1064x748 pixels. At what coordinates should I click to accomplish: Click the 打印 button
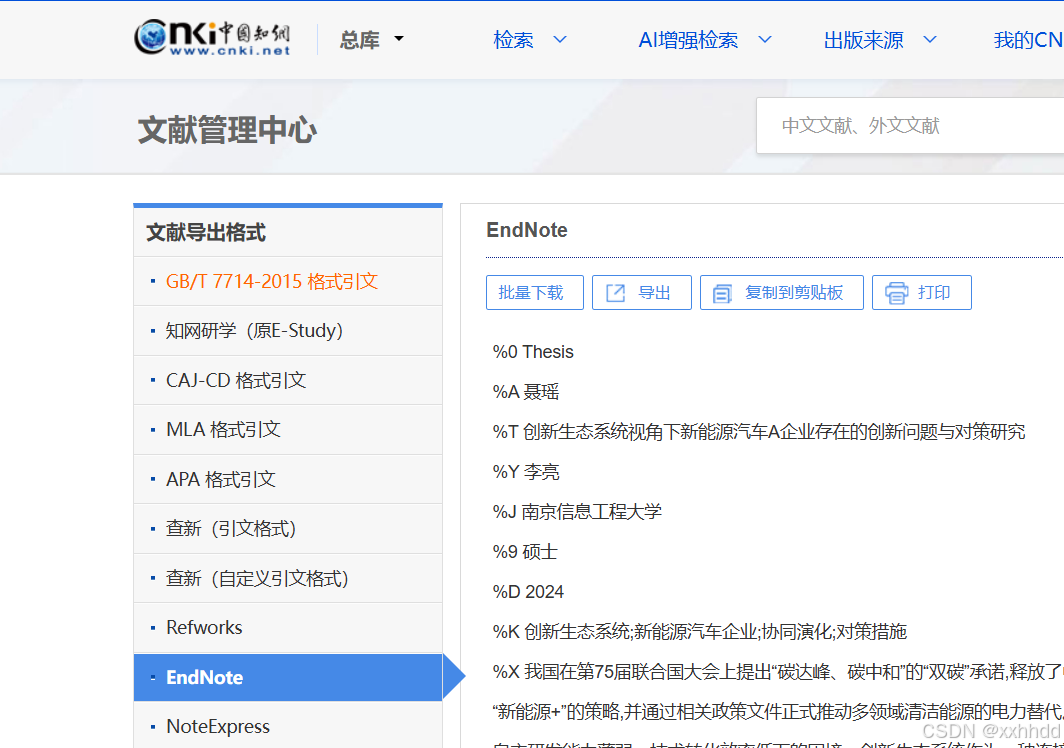(922, 293)
